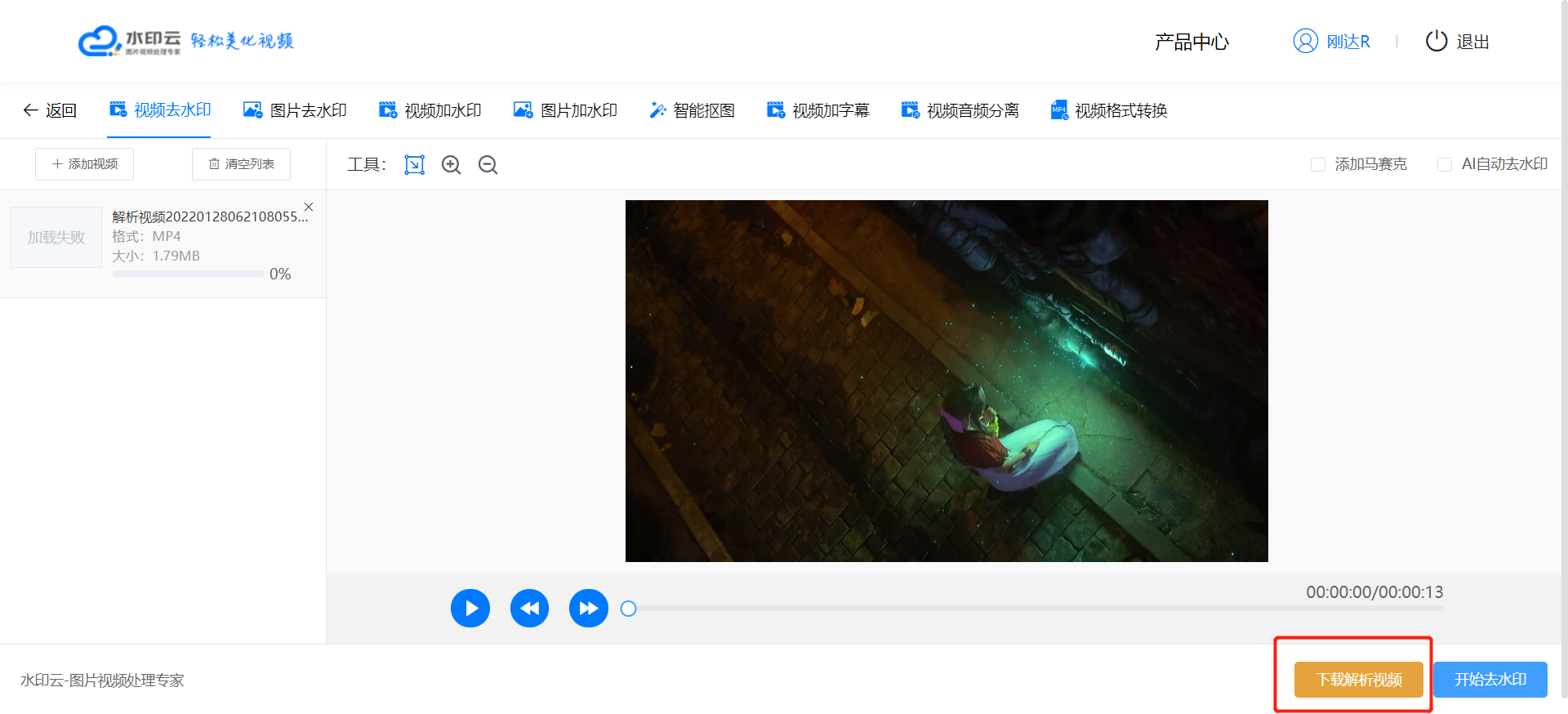The height and width of the screenshot is (714, 1568).
Task: Click the video progress slider handle
Action: [x=628, y=609]
